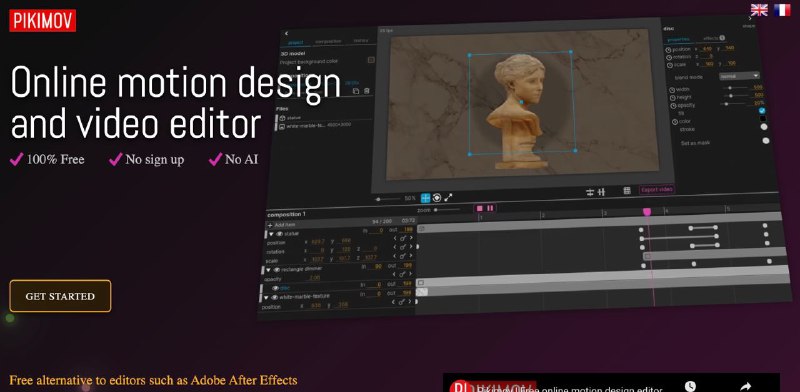Open the effects tab
The height and width of the screenshot is (392, 800).
[713, 38]
